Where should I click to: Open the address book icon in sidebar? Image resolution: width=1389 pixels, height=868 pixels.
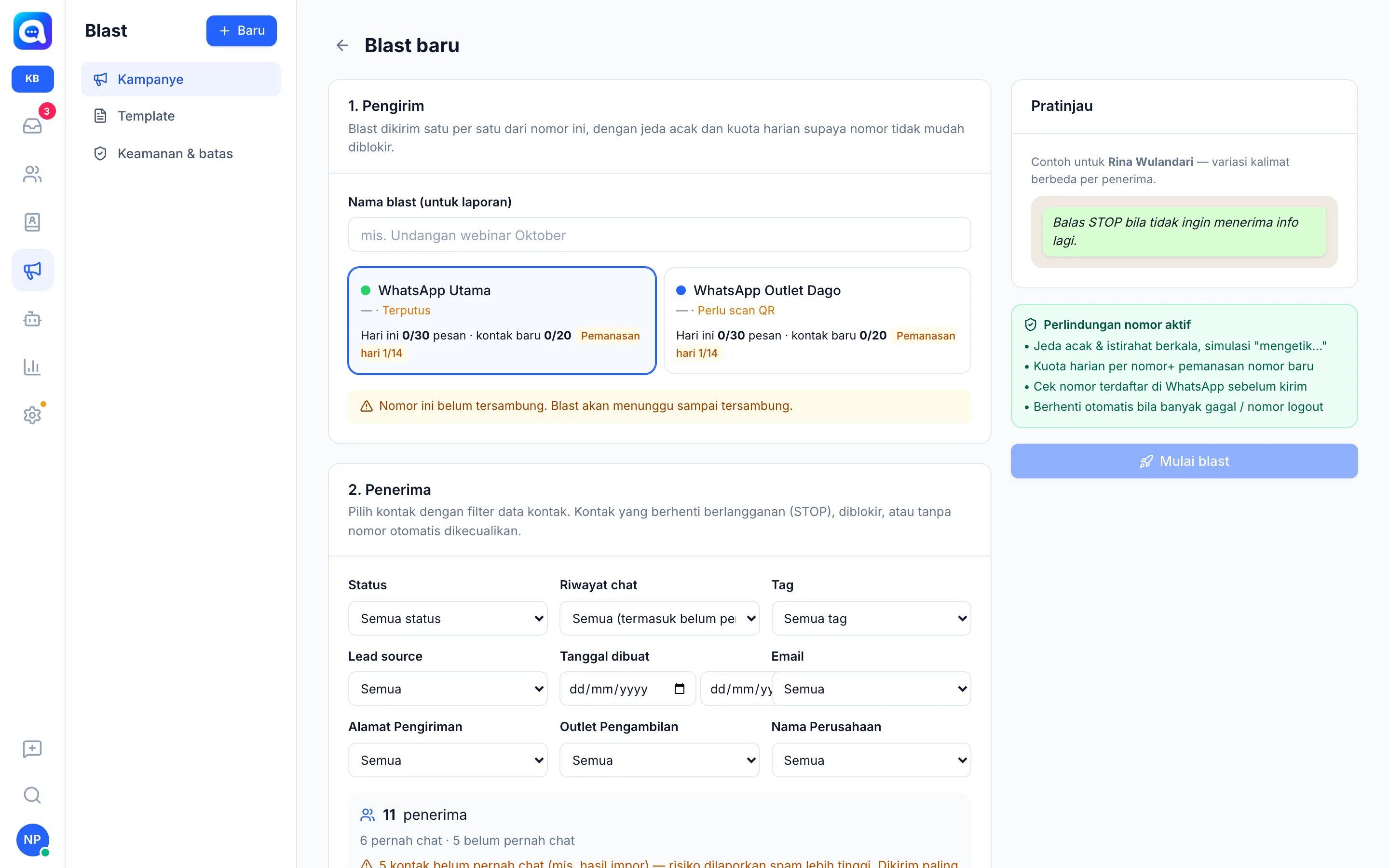[32, 222]
